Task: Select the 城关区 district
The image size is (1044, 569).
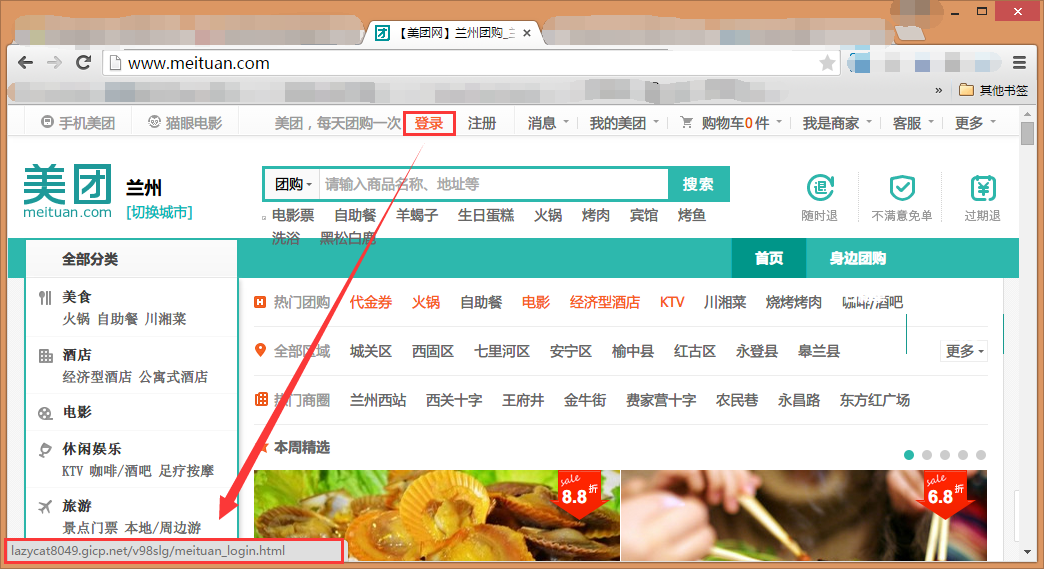Action: click(x=371, y=351)
